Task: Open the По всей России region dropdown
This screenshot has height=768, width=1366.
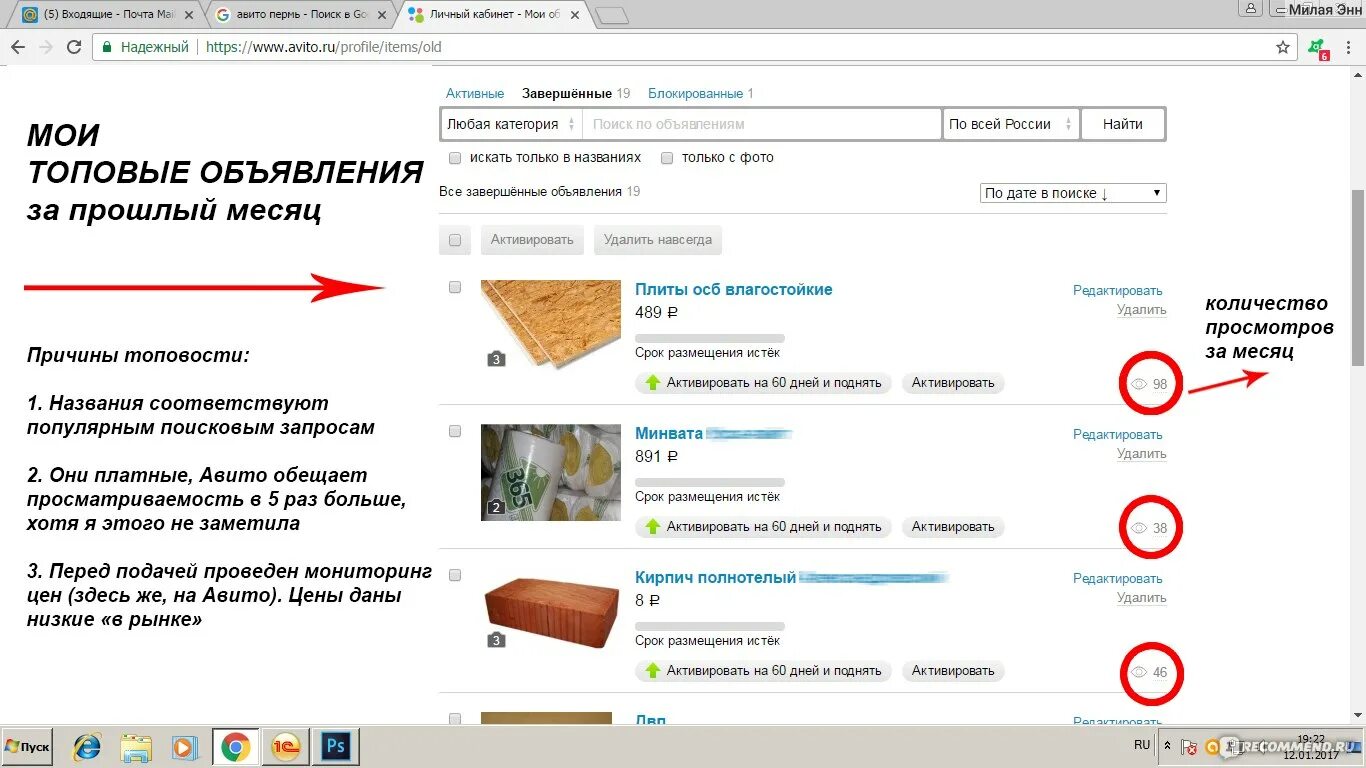Action: 1011,124
